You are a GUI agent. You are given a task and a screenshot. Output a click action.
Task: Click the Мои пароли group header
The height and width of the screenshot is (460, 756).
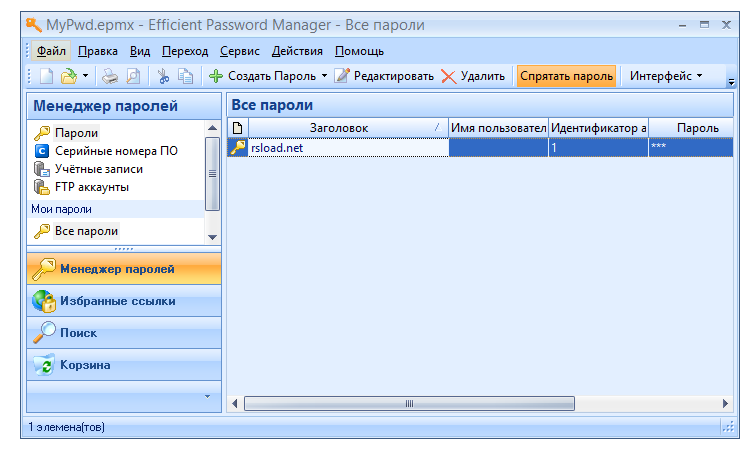pos(116,209)
